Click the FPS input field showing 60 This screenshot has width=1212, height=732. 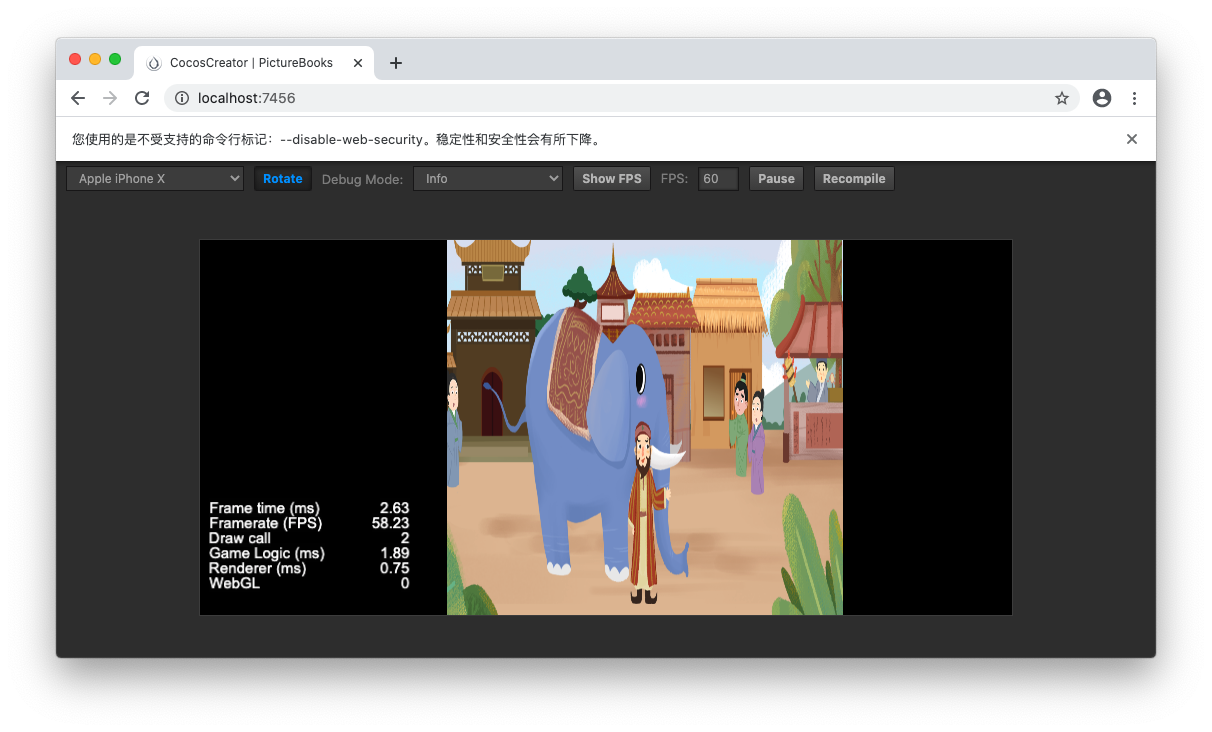click(718, 179)
